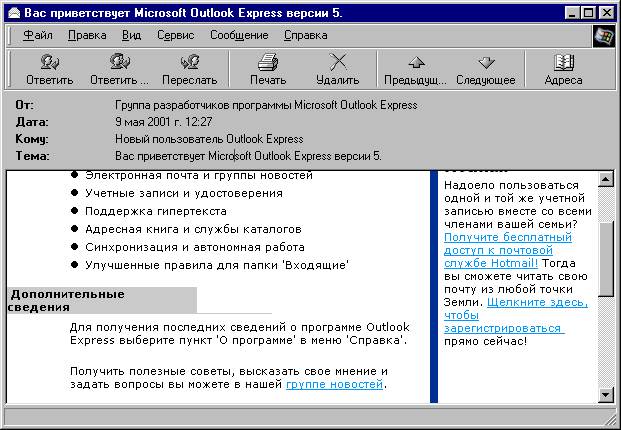Screen dimensions: 621x430
Task: Click the subject line text in Тема field
Action: click(248, 156)
